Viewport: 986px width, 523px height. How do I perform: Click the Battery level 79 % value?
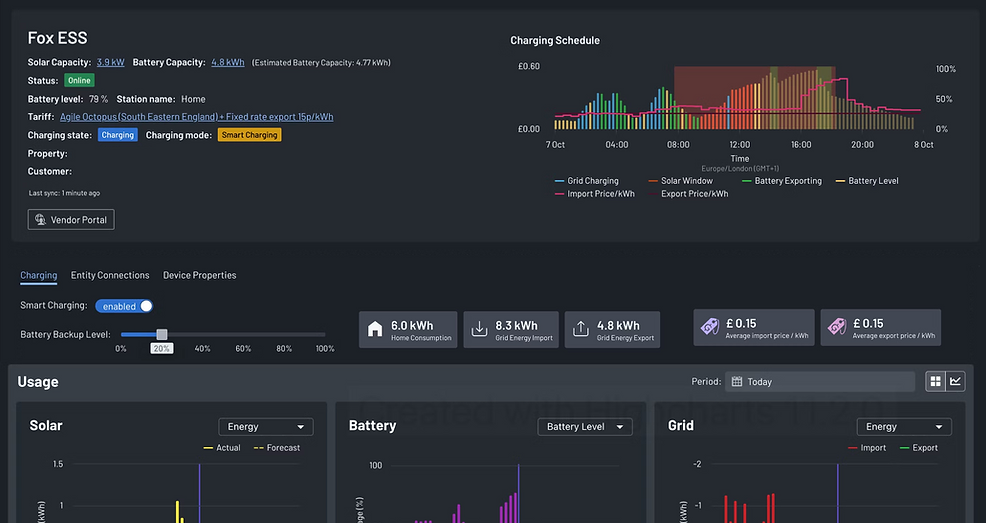[99, 99]
